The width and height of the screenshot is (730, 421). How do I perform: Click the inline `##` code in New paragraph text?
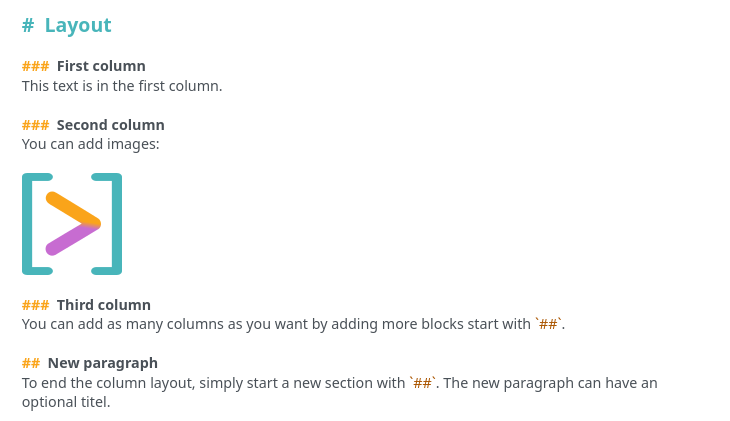(423, 383)
